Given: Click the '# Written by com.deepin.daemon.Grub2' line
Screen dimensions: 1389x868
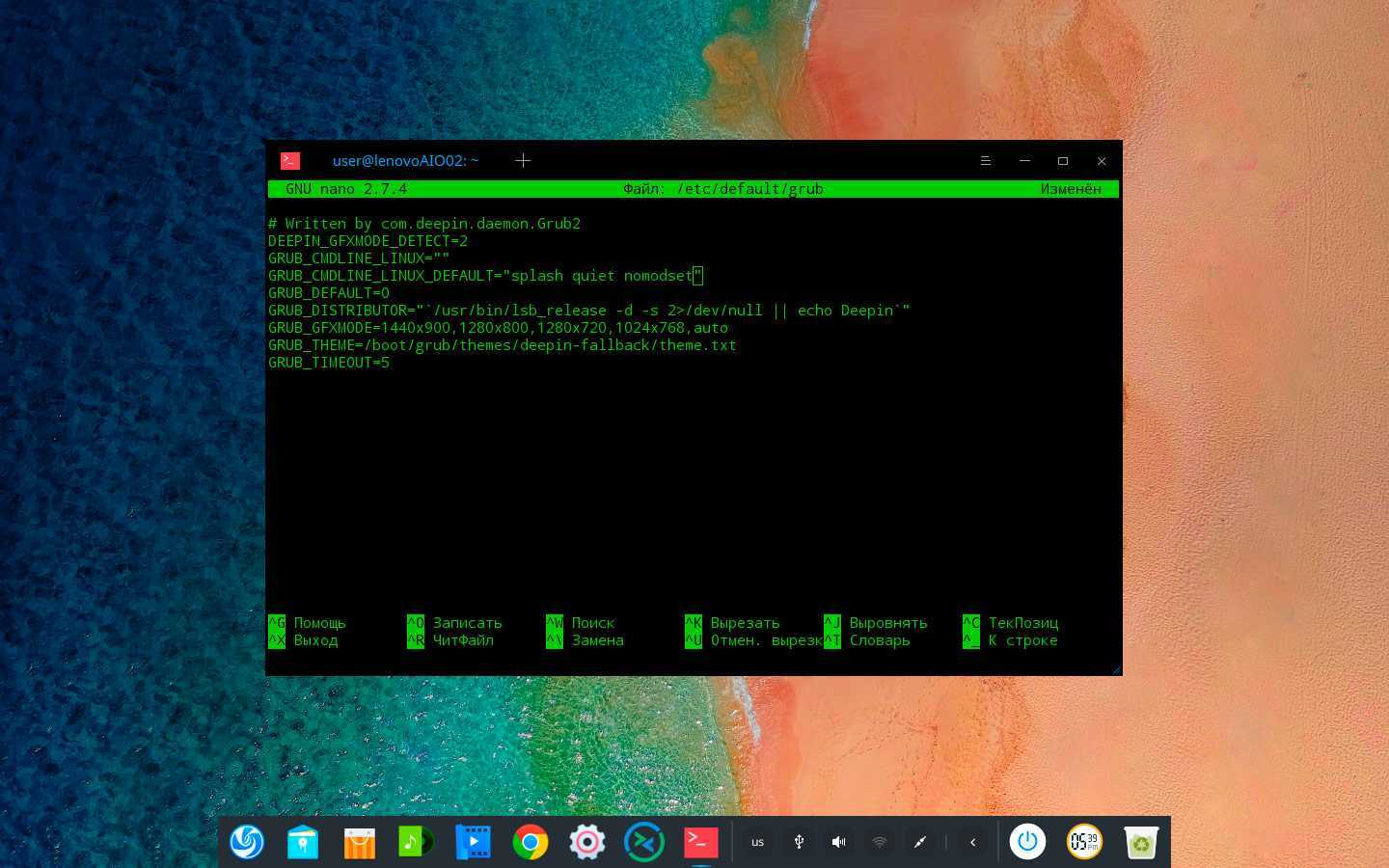Looking at the screenshot, I should [x=424, y=224].
